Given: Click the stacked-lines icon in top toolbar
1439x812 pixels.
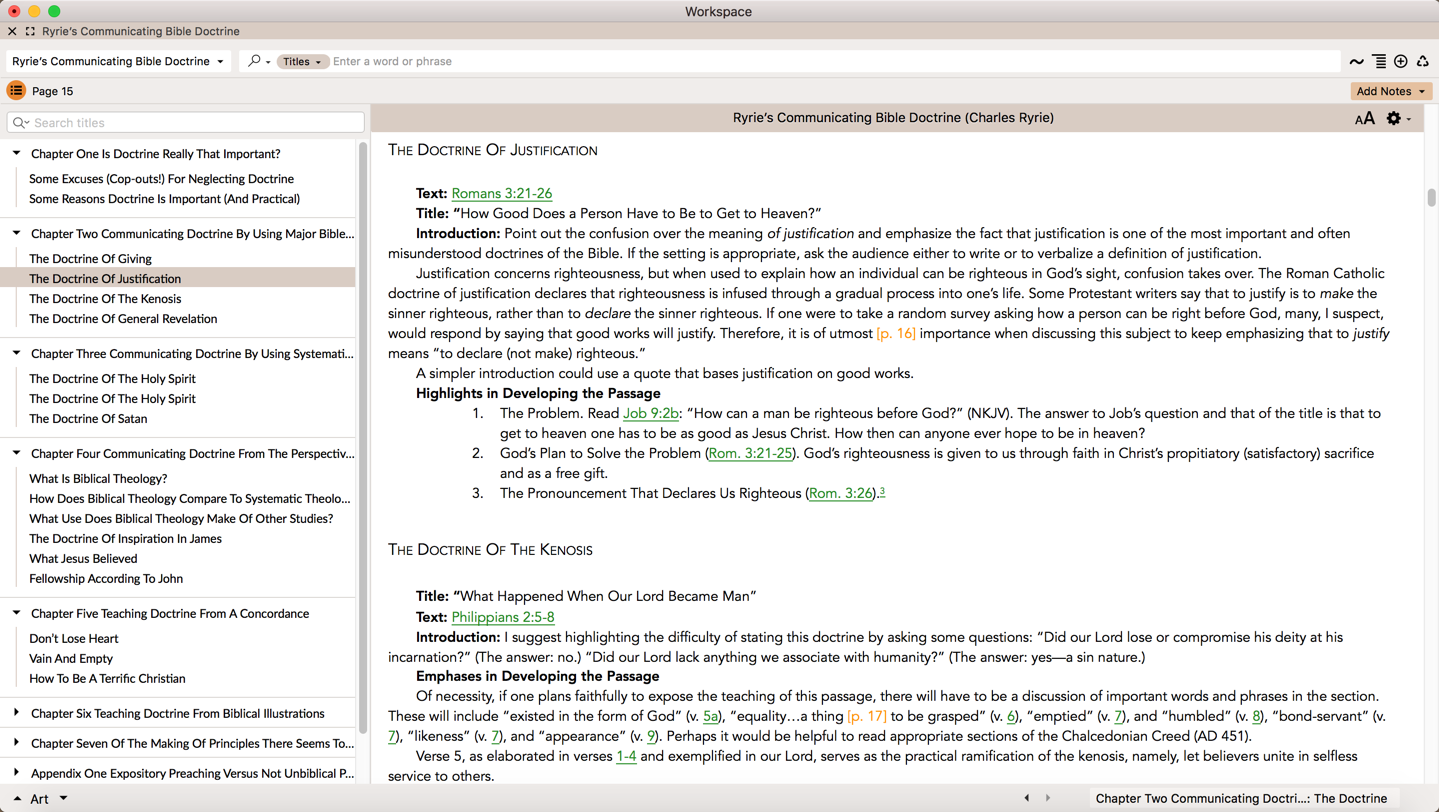Looking at the screenshot, I should pos(1379,62).
